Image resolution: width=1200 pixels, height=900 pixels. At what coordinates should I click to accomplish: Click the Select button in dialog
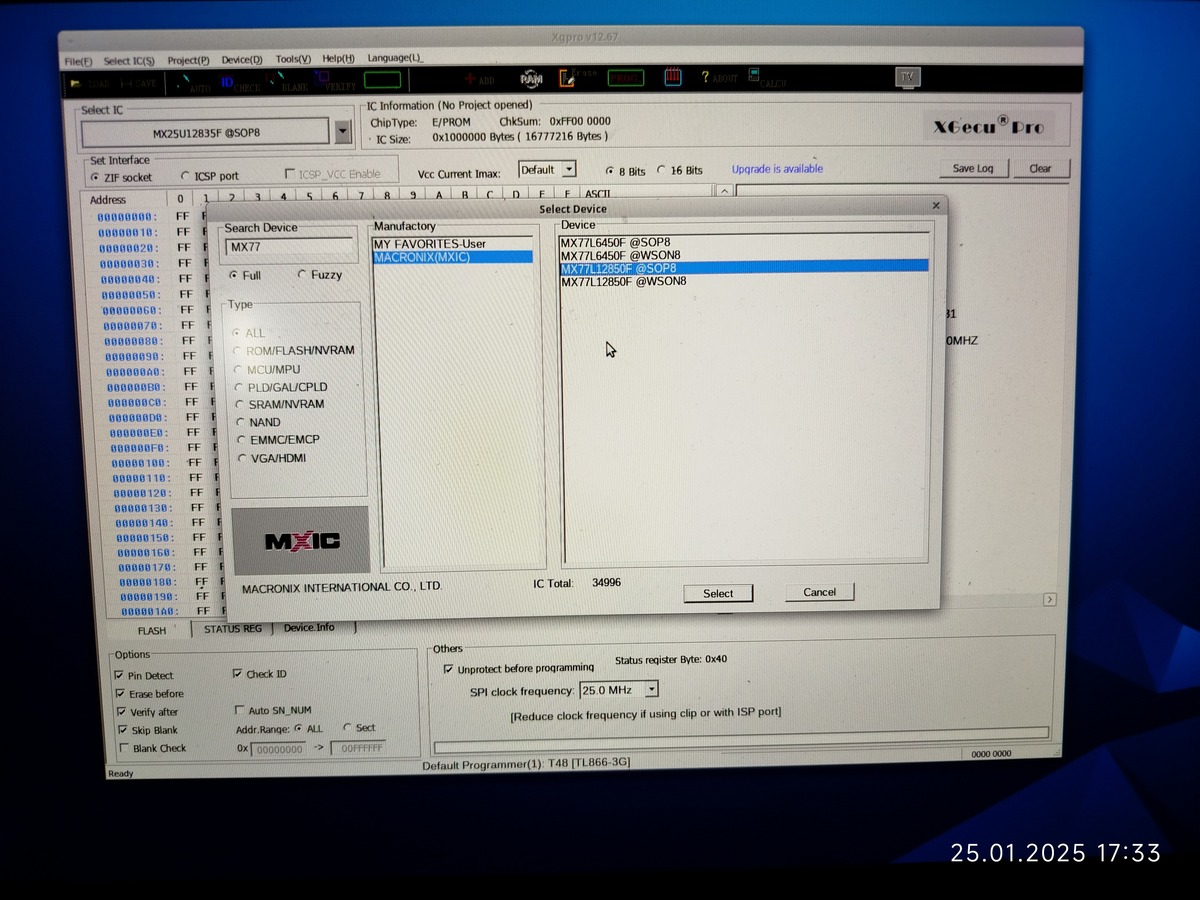coord(718,593)
